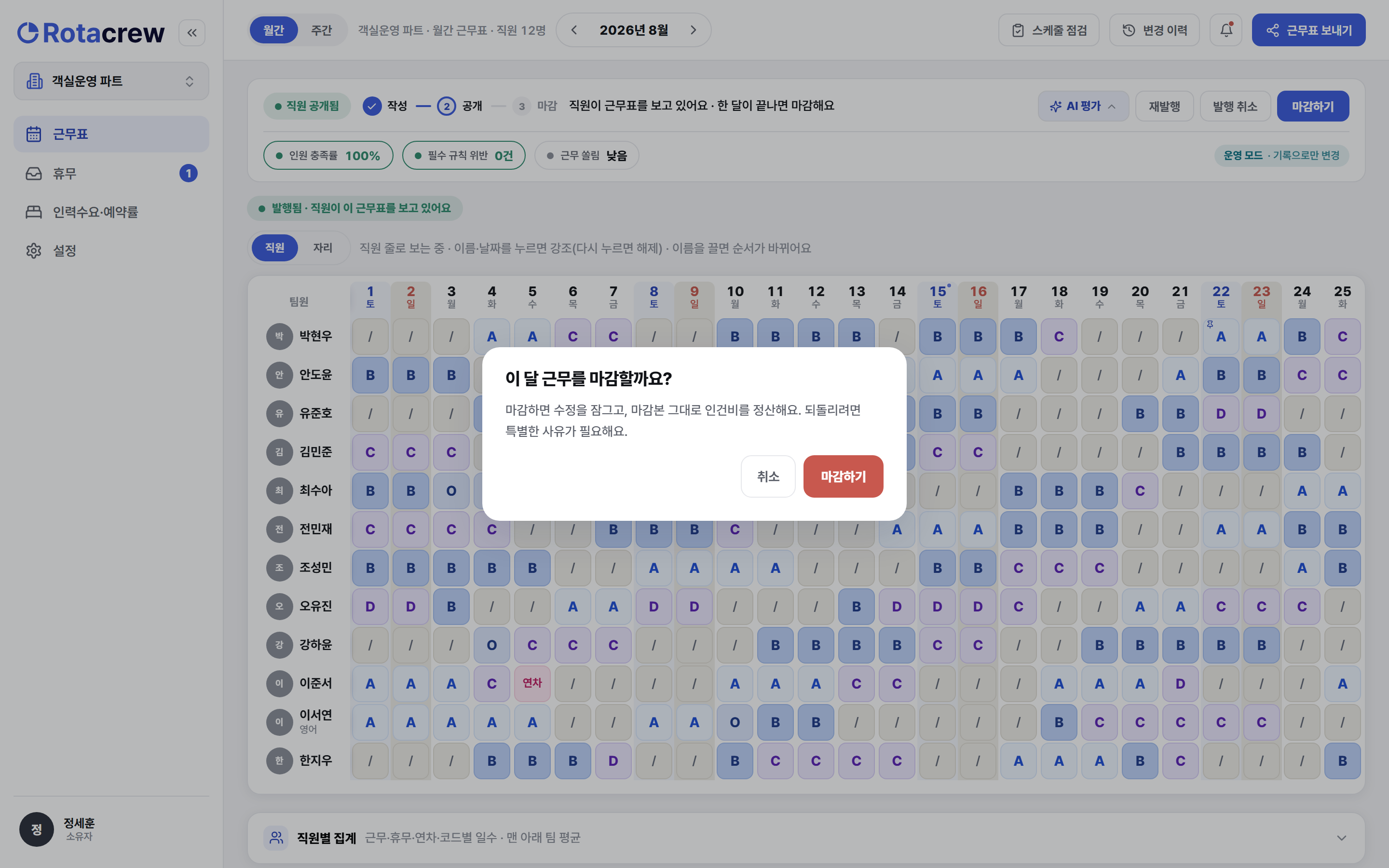Click 오유진's D cell on the 1st
Viewport: 1389px width, 868px height.
370,606
